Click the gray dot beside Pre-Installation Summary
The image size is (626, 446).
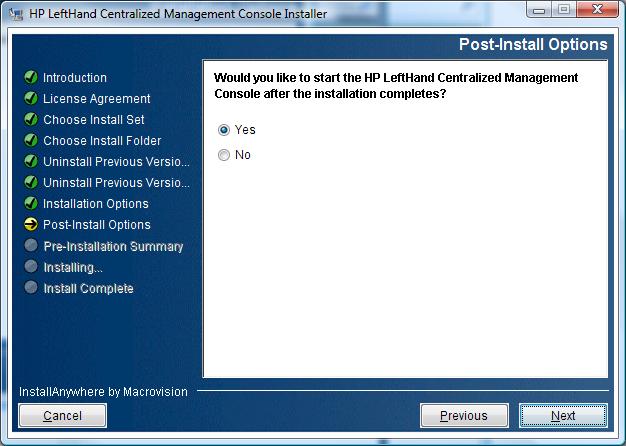(31, 245)
